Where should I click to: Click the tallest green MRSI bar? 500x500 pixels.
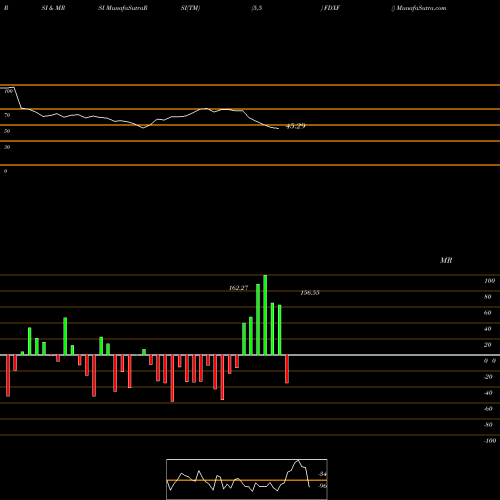pyautogui.click(x=265, y=315)
